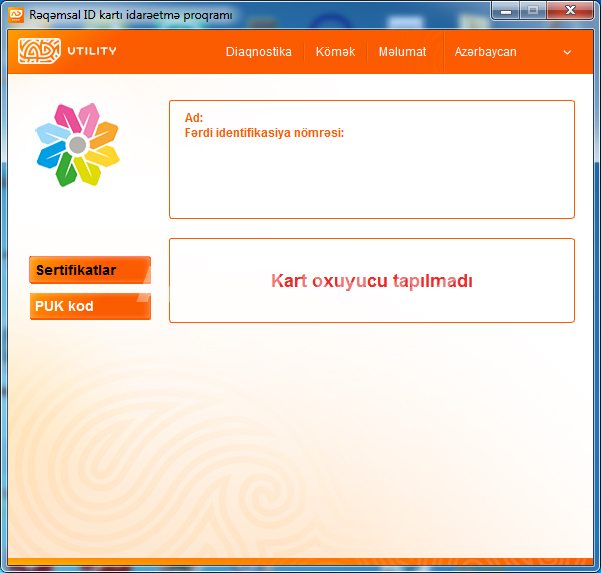
Task: Click the application icon in title bar
Action: pyautogui.click(x=16, y=15)
